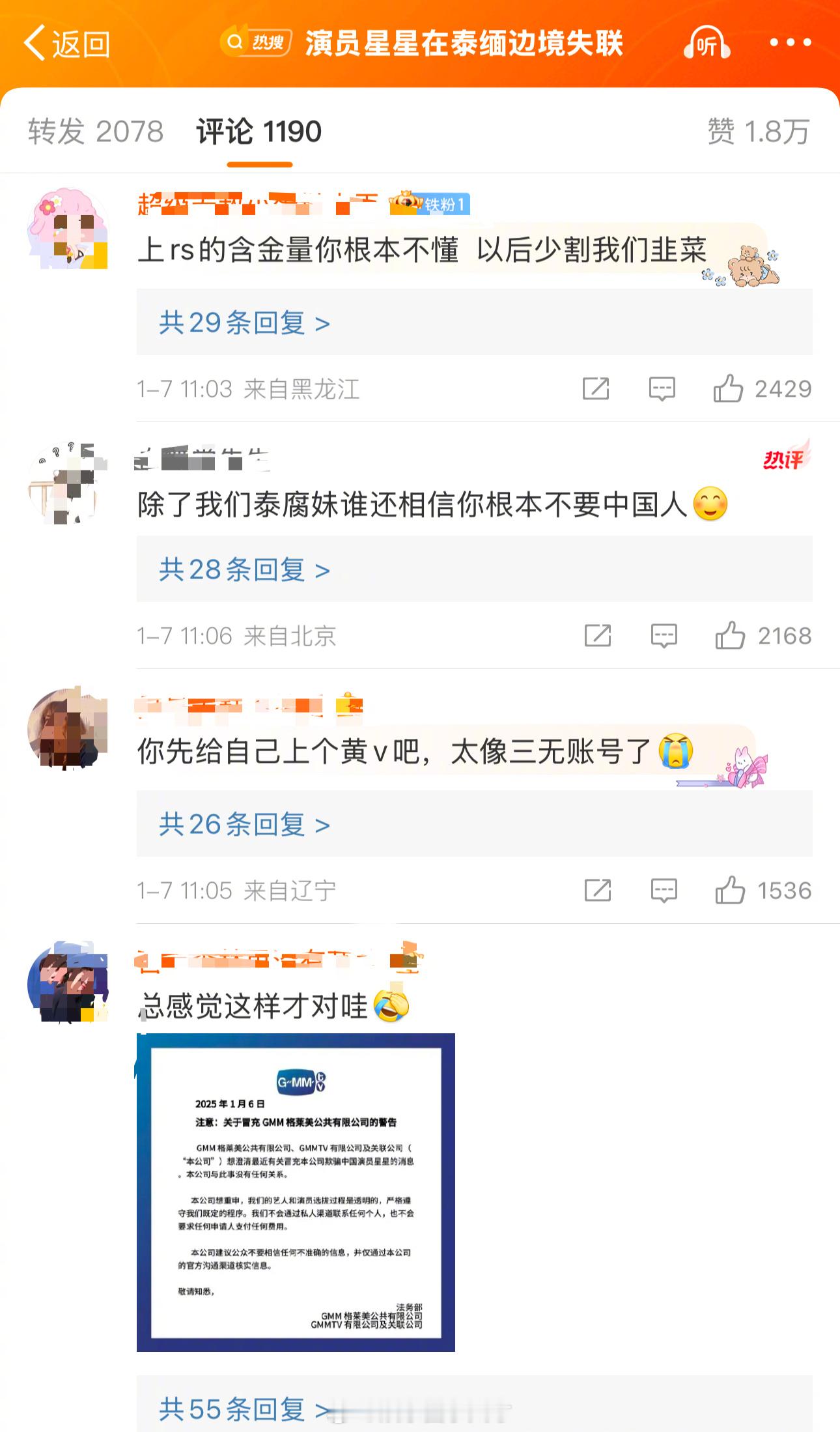
Task: Tap reply bubble icon on 辽宁 comment
Action: pos(664,890)
